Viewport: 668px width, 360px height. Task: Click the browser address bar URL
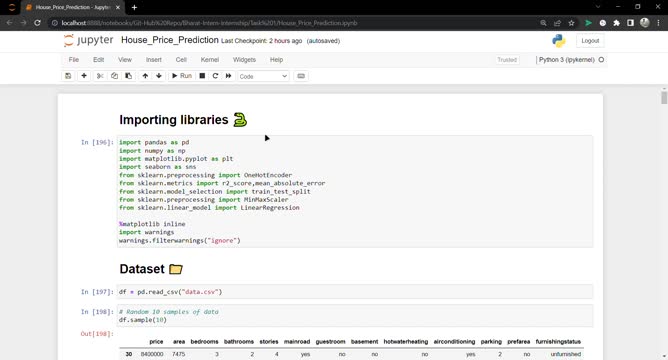pyautogui.click(x=209, y=23)
